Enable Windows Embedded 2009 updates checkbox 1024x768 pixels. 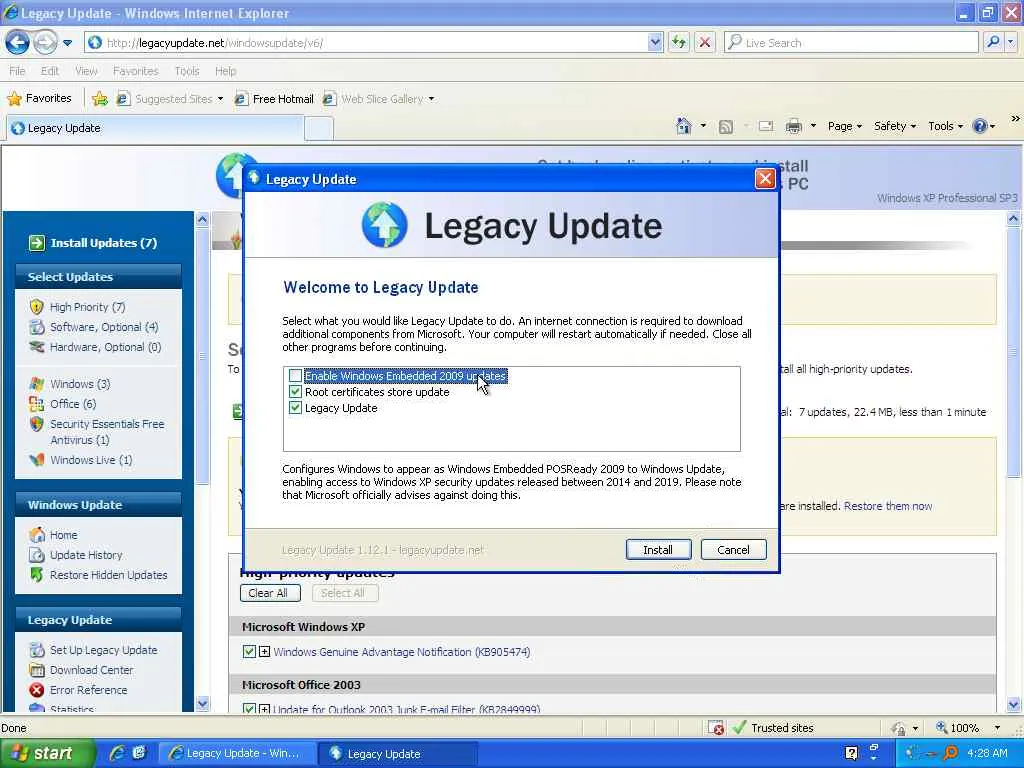(295, 376)
